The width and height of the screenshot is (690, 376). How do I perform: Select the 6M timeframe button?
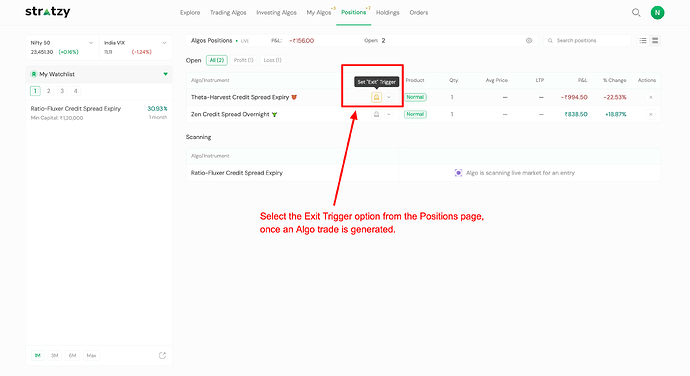73,355
